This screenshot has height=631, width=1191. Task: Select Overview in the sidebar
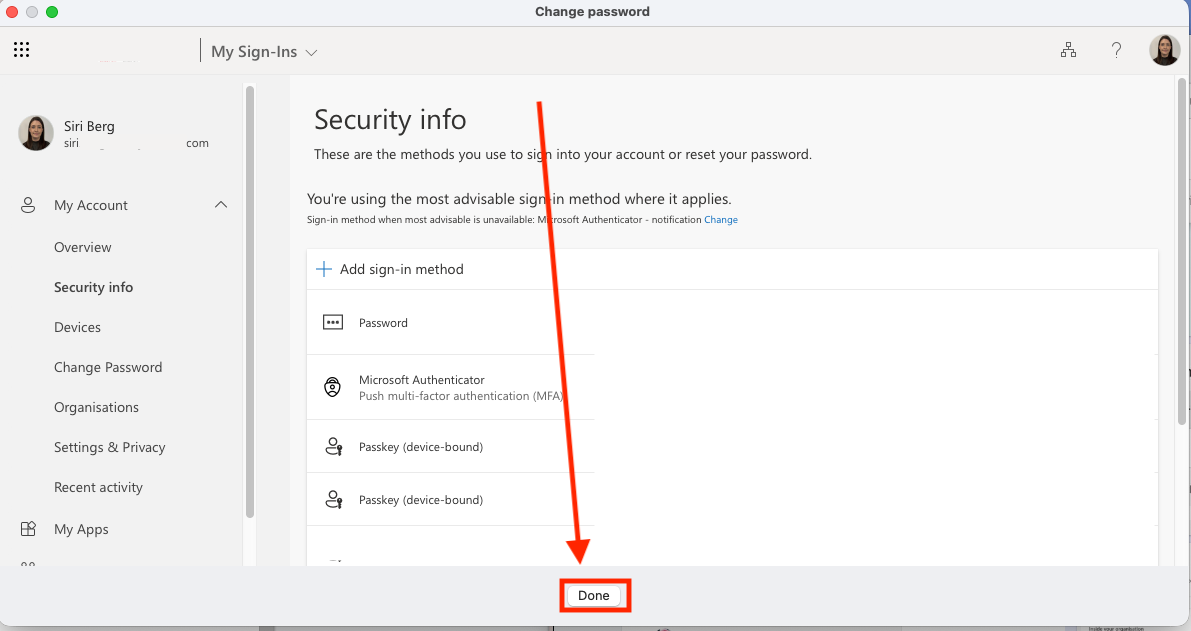click(82, 247)
